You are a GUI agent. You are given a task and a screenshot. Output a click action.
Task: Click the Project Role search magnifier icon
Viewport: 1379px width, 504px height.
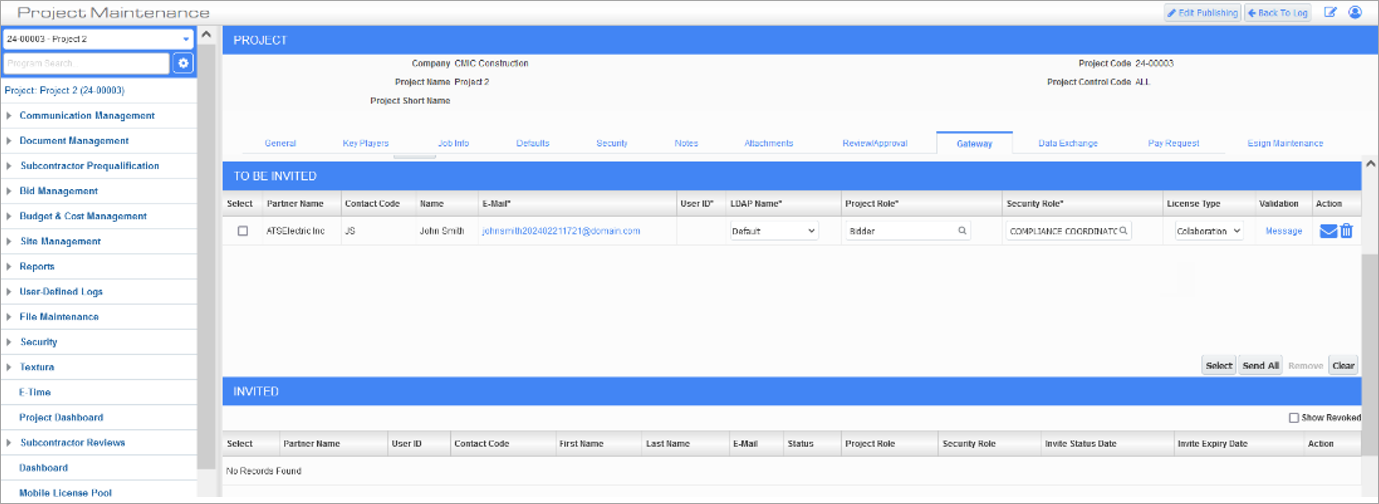[962, 231]
